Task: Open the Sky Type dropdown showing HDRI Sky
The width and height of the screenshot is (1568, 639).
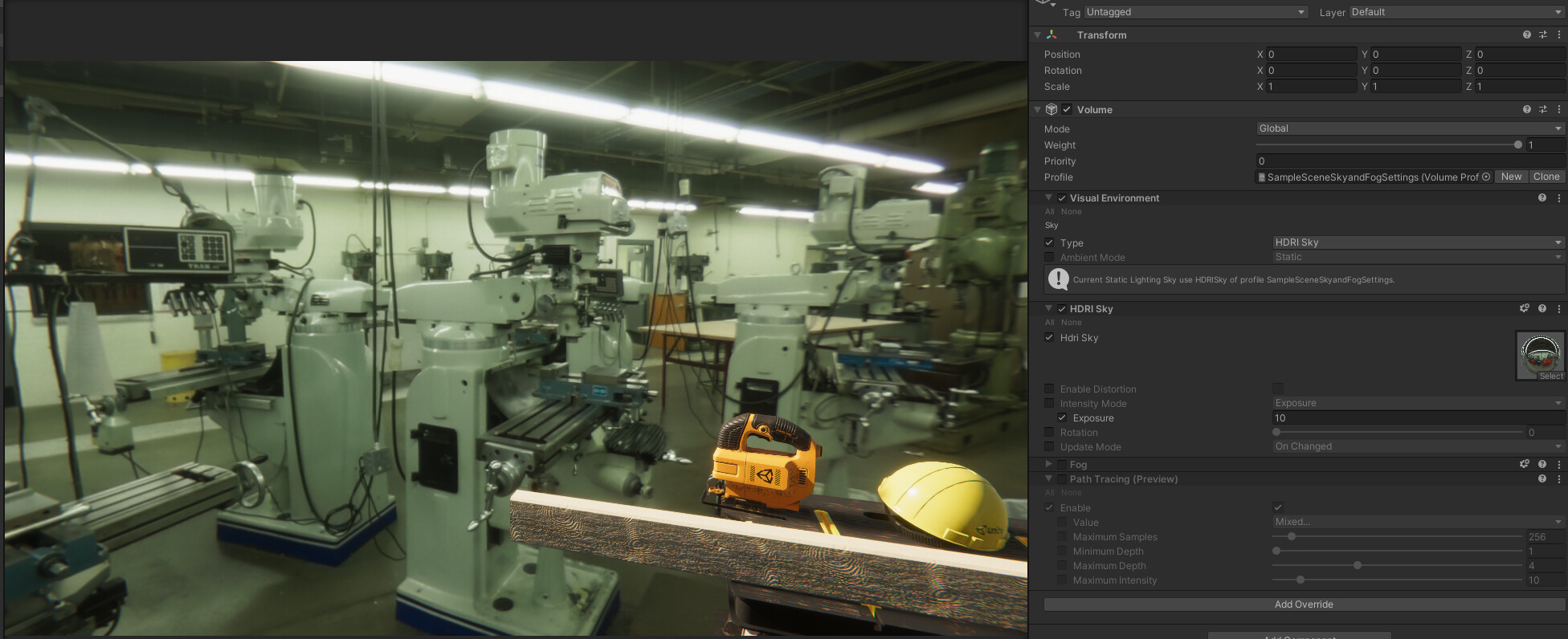Action: coord(1418,242)
